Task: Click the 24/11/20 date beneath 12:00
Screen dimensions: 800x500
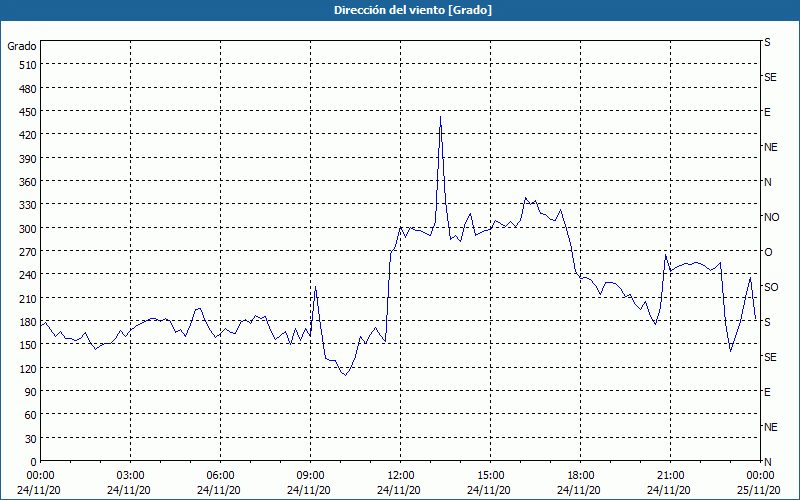Action: [399, 490]
